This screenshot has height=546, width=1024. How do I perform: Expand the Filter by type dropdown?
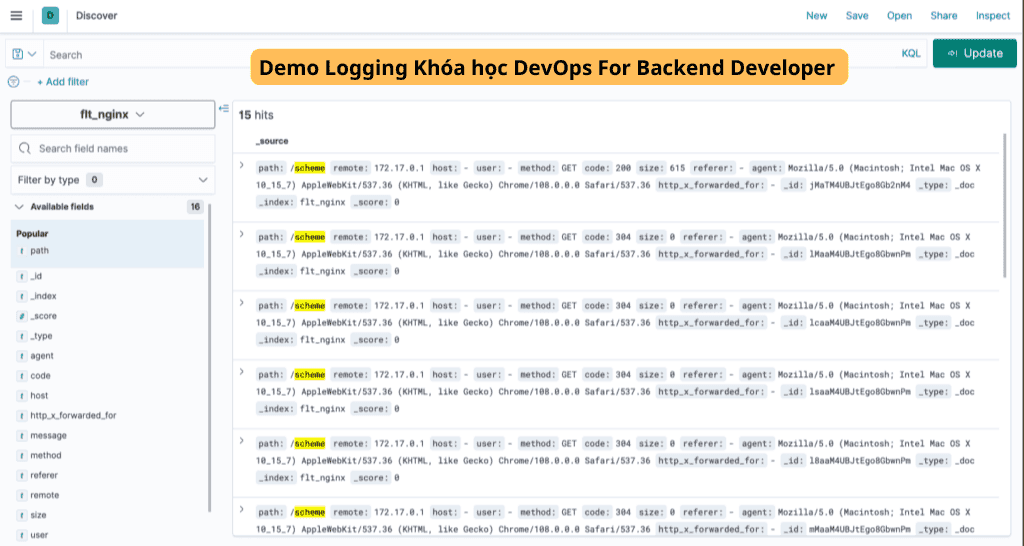[112, 180]
